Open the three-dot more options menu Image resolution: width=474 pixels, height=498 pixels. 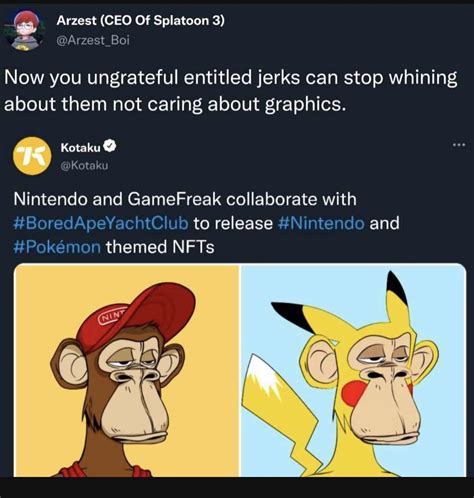pos(459,145)
